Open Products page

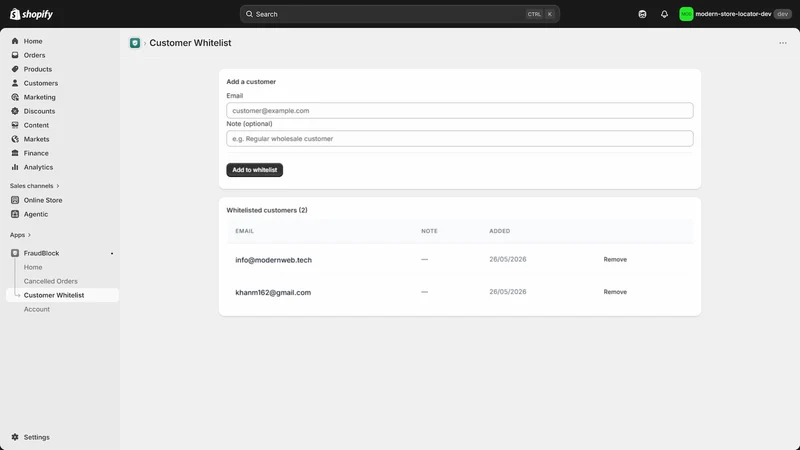coord(38,69)
